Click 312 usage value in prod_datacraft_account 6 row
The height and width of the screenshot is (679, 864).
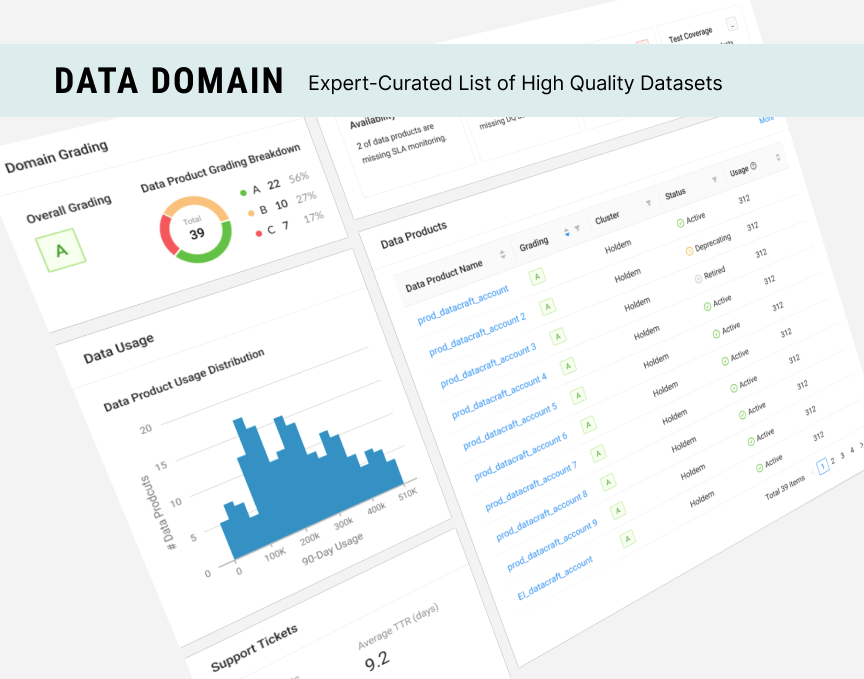coord(786,332)
